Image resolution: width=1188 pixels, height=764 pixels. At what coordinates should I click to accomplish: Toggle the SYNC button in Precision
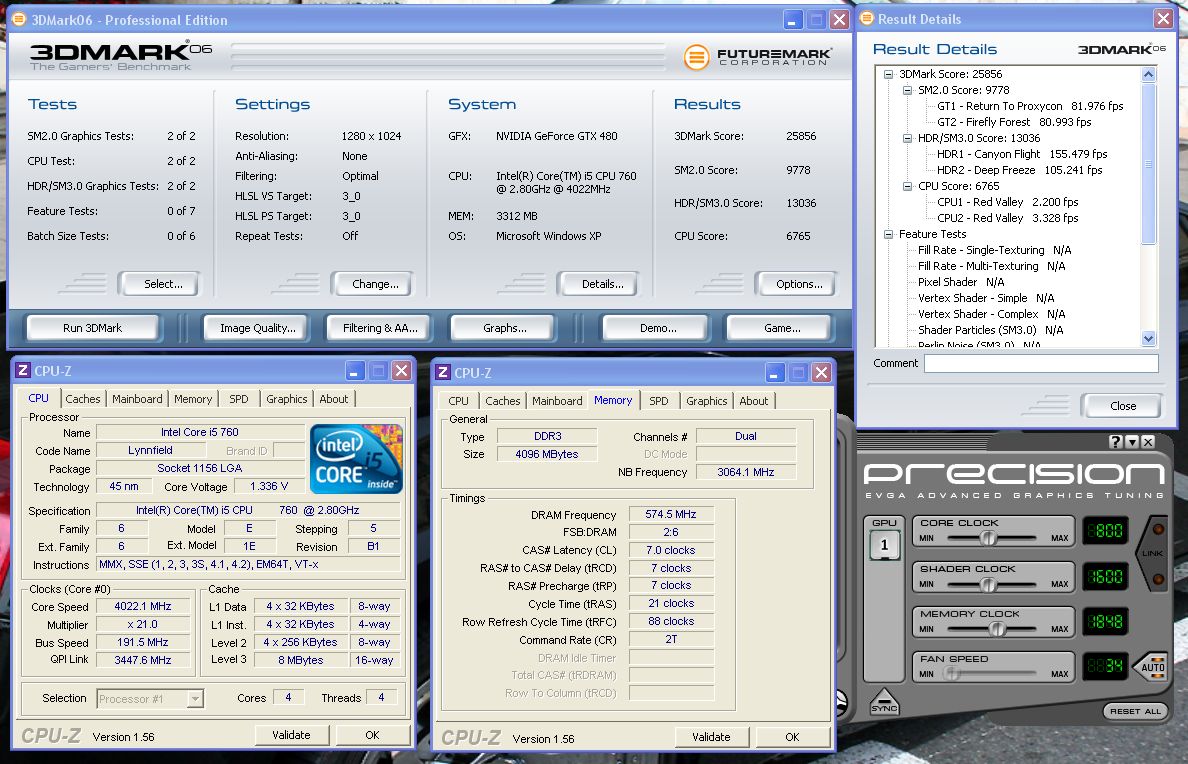point(884,703)
